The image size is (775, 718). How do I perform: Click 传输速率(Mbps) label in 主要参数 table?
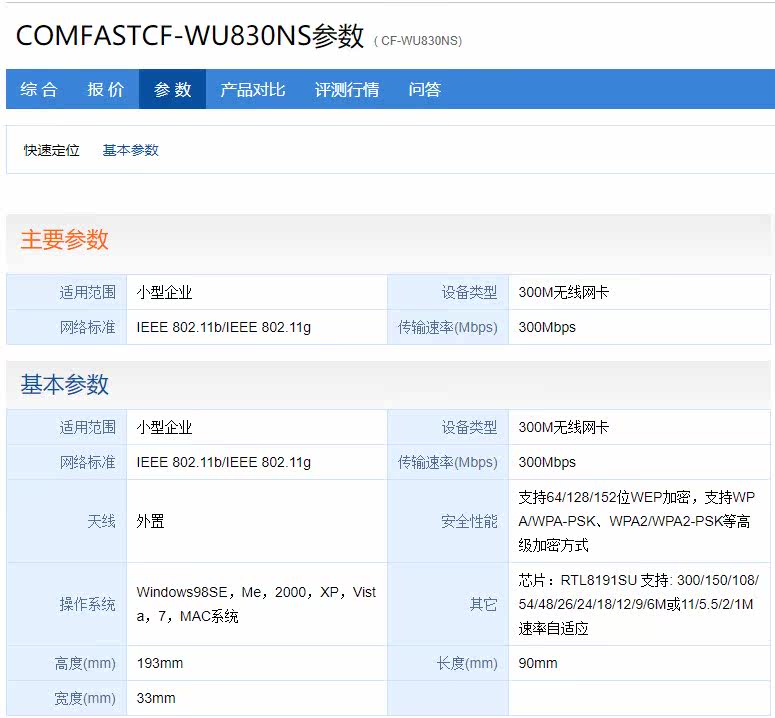[448, 327]
